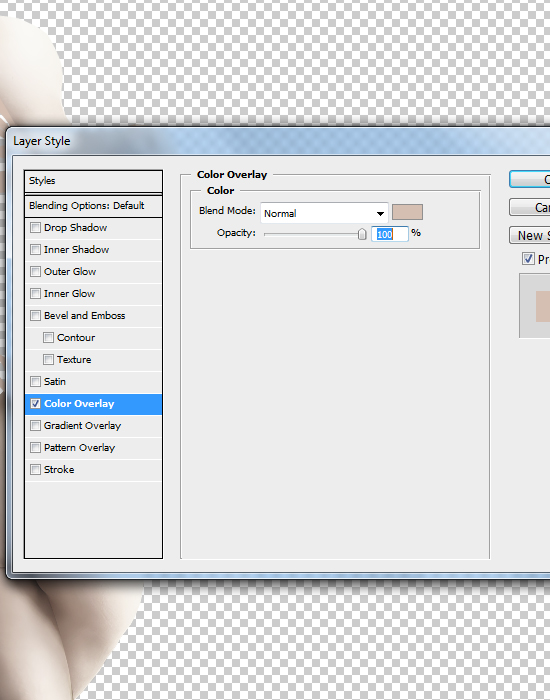Select the Bevel and Emboss entry

pos(84,316)
